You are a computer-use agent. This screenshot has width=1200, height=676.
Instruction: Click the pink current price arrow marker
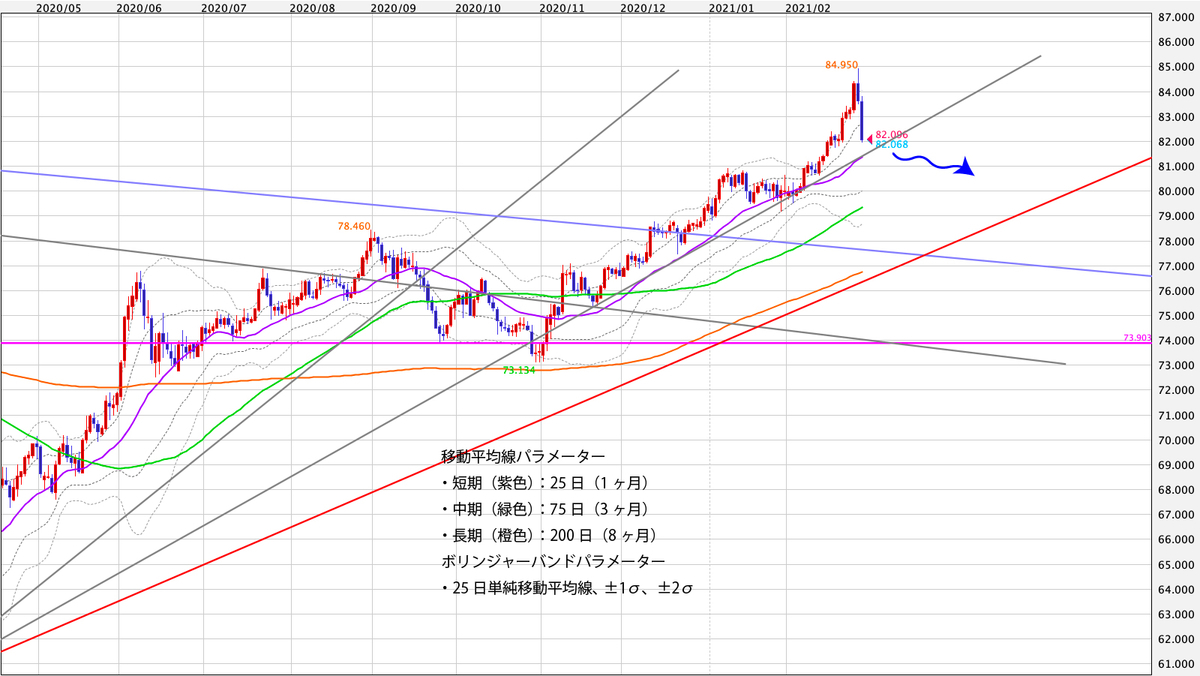(x=869, y=138)
